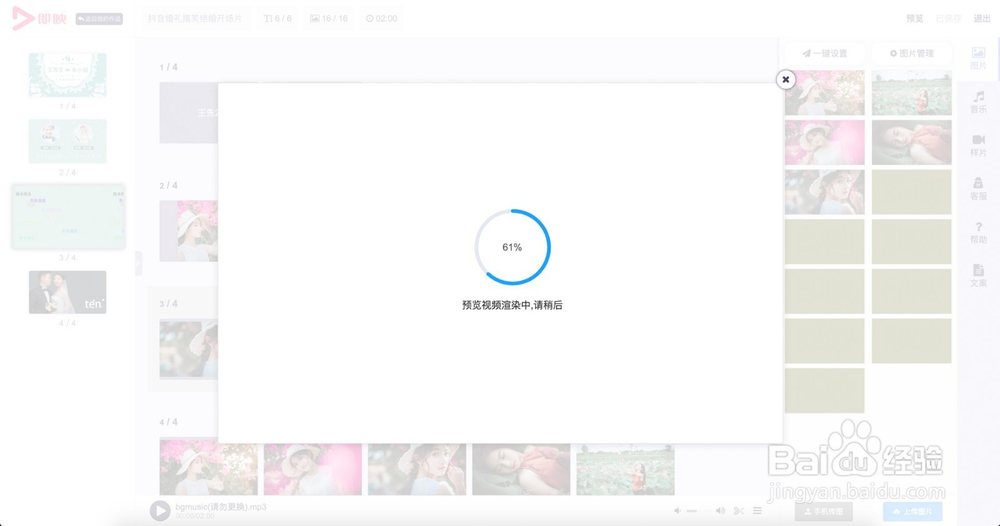Click the 上传图片 button

pyautogui.click(x=913, y=511)
